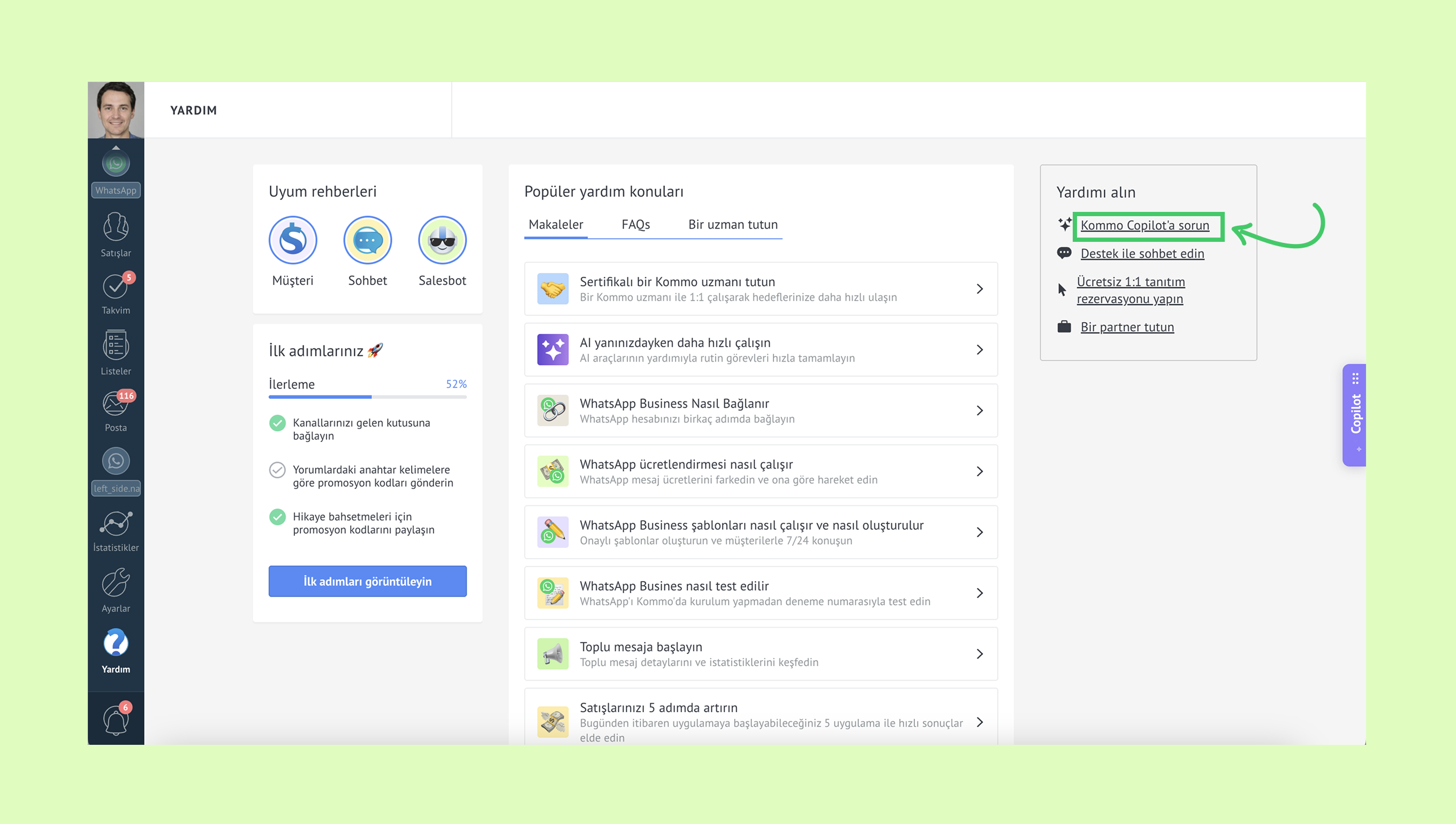Open the Ayarlar settings wrench icon

click(x=116, y=583)
